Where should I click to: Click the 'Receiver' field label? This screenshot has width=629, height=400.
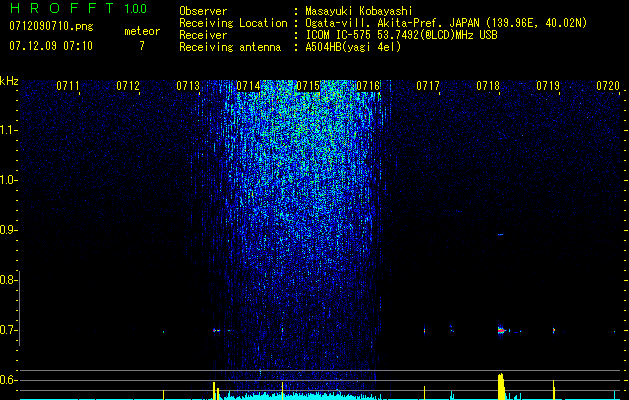[203, 35]
